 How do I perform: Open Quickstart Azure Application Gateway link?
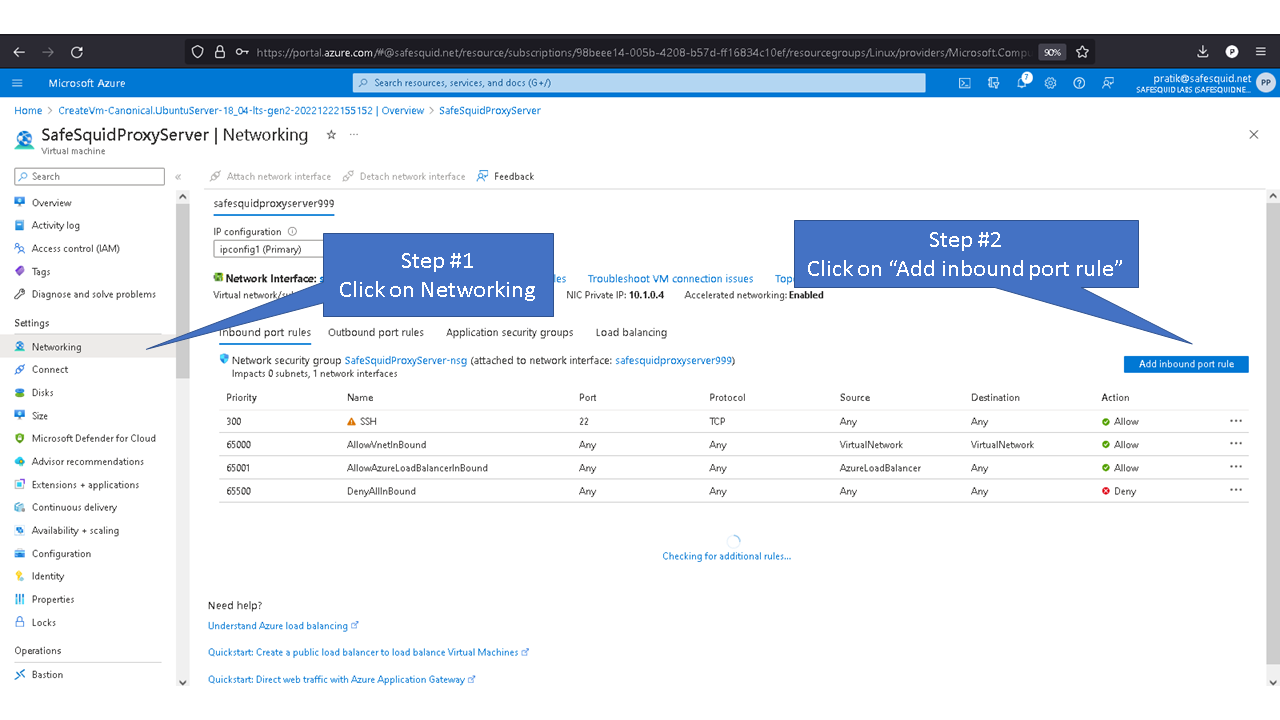point(341,680)
